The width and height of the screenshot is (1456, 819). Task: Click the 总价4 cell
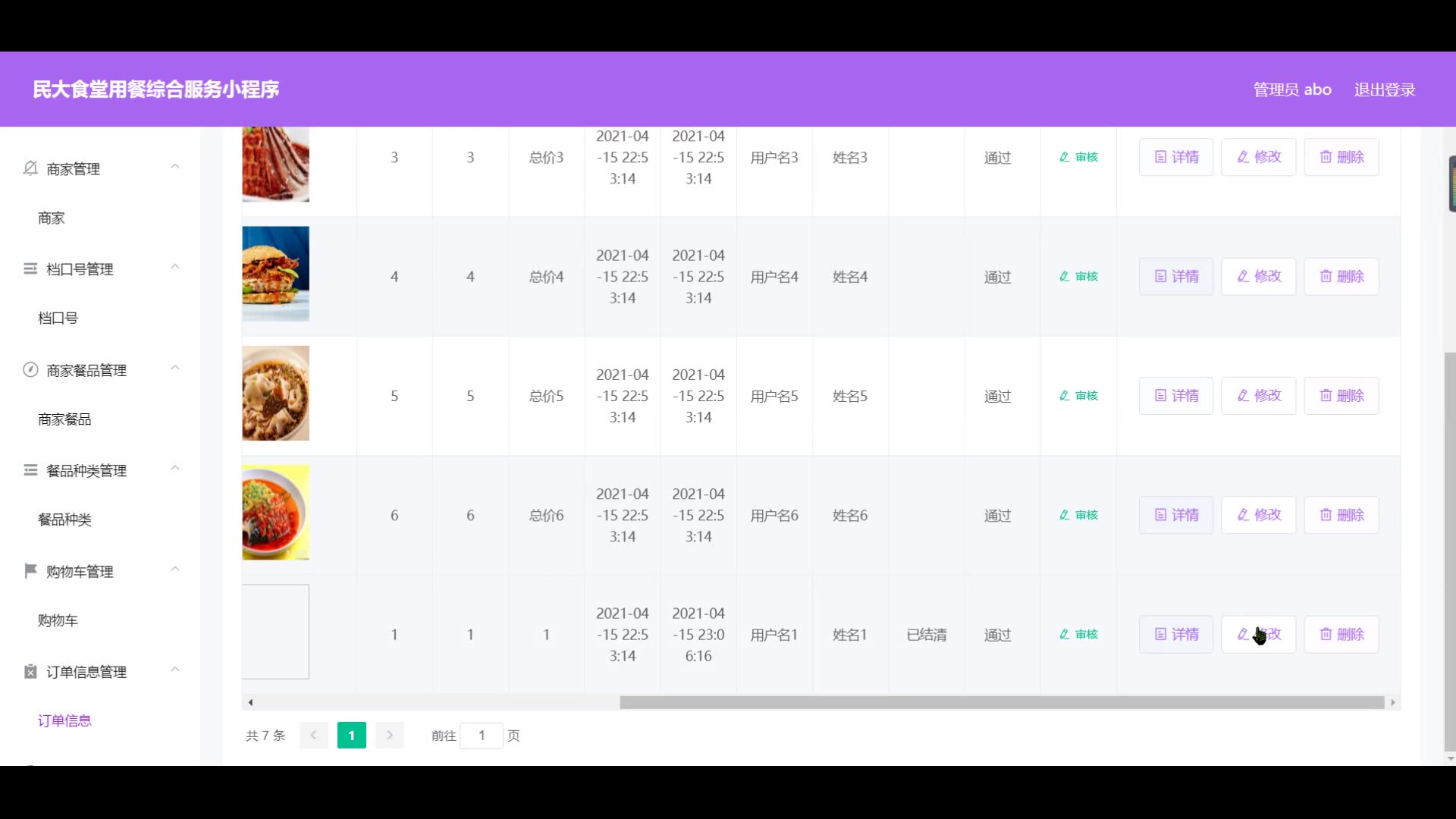click(546, 277)
